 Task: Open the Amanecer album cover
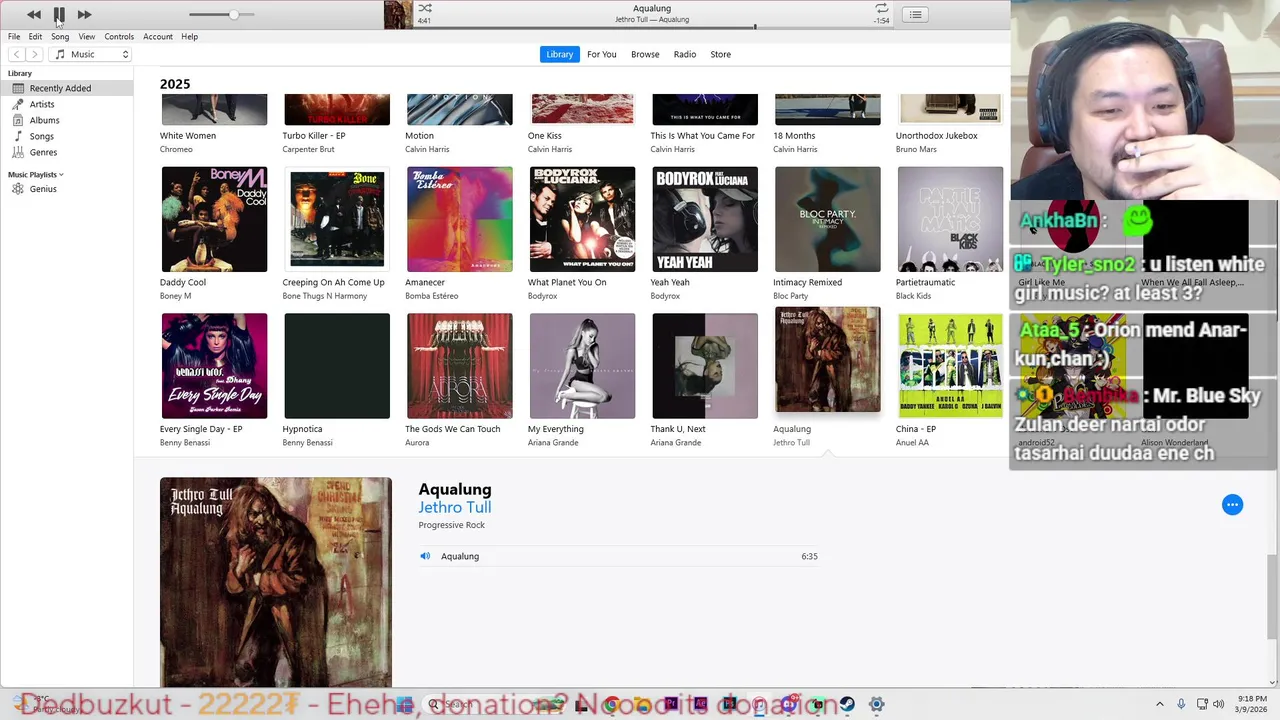460,219
